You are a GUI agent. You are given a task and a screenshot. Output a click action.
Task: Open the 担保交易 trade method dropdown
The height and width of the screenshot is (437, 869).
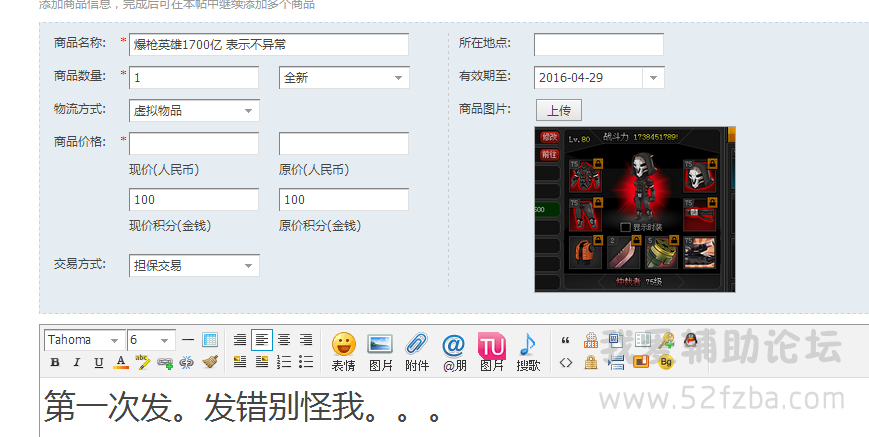(x=194, y=265)
